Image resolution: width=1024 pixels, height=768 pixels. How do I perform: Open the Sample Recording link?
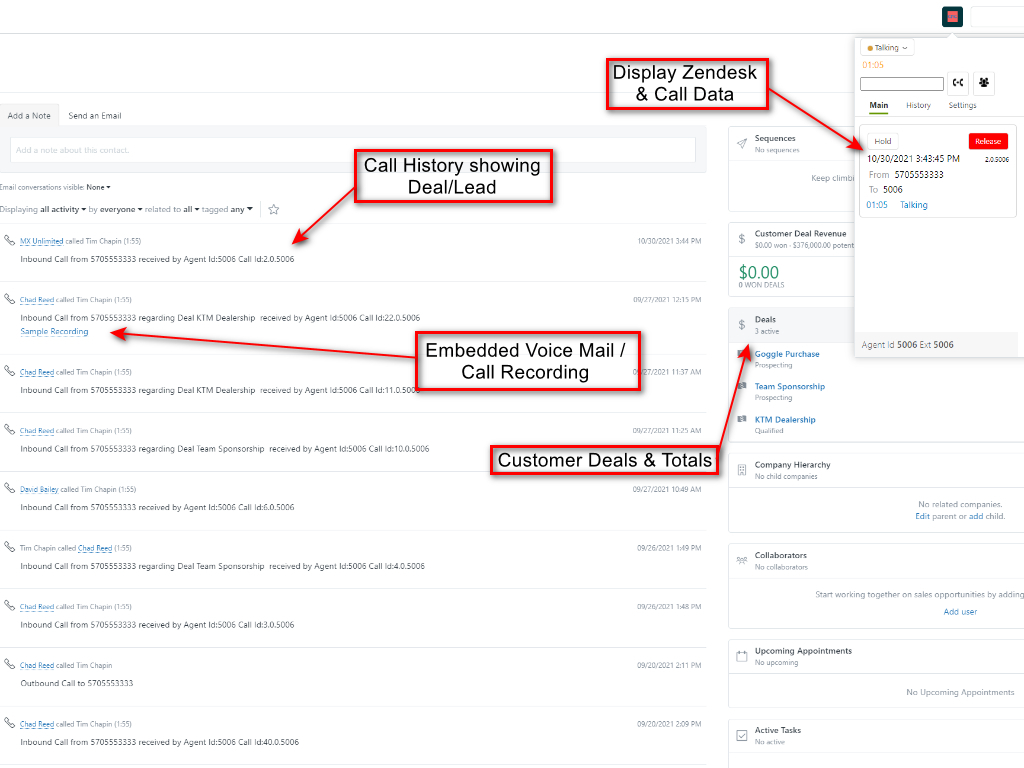coord(54,332)
